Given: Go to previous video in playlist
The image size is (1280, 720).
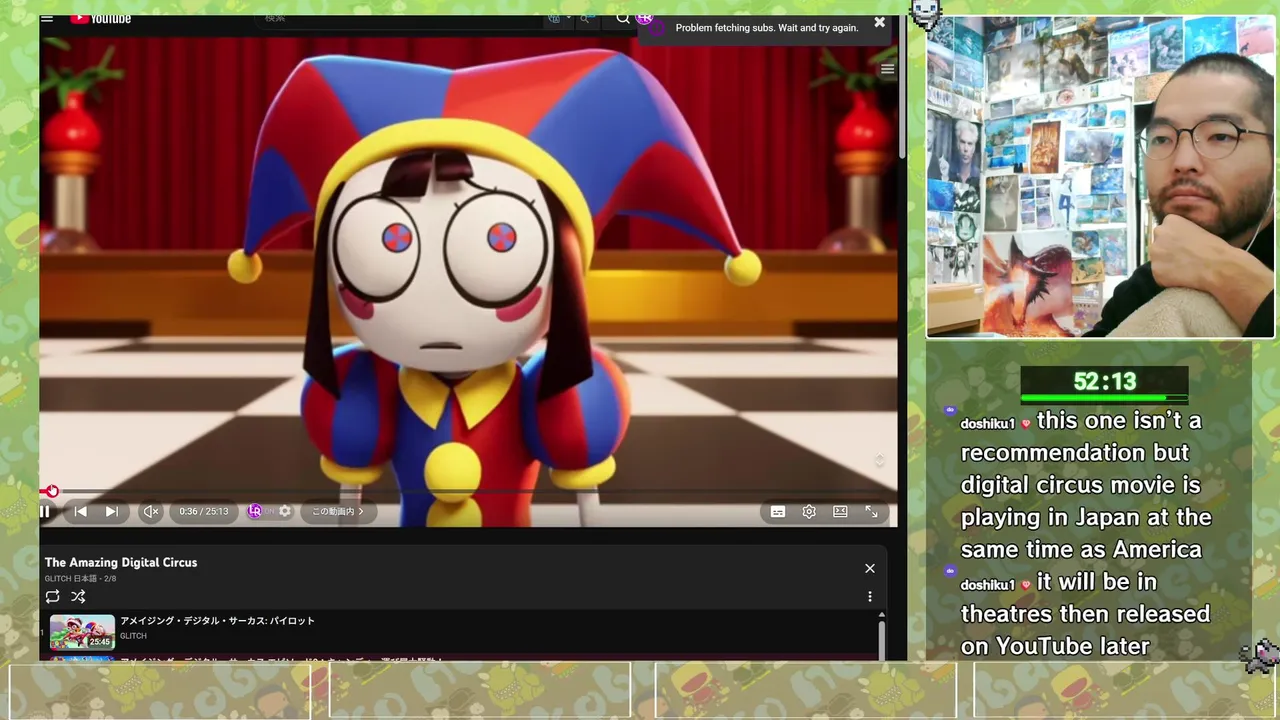Looking at the screenshot, I should [81, 512].
